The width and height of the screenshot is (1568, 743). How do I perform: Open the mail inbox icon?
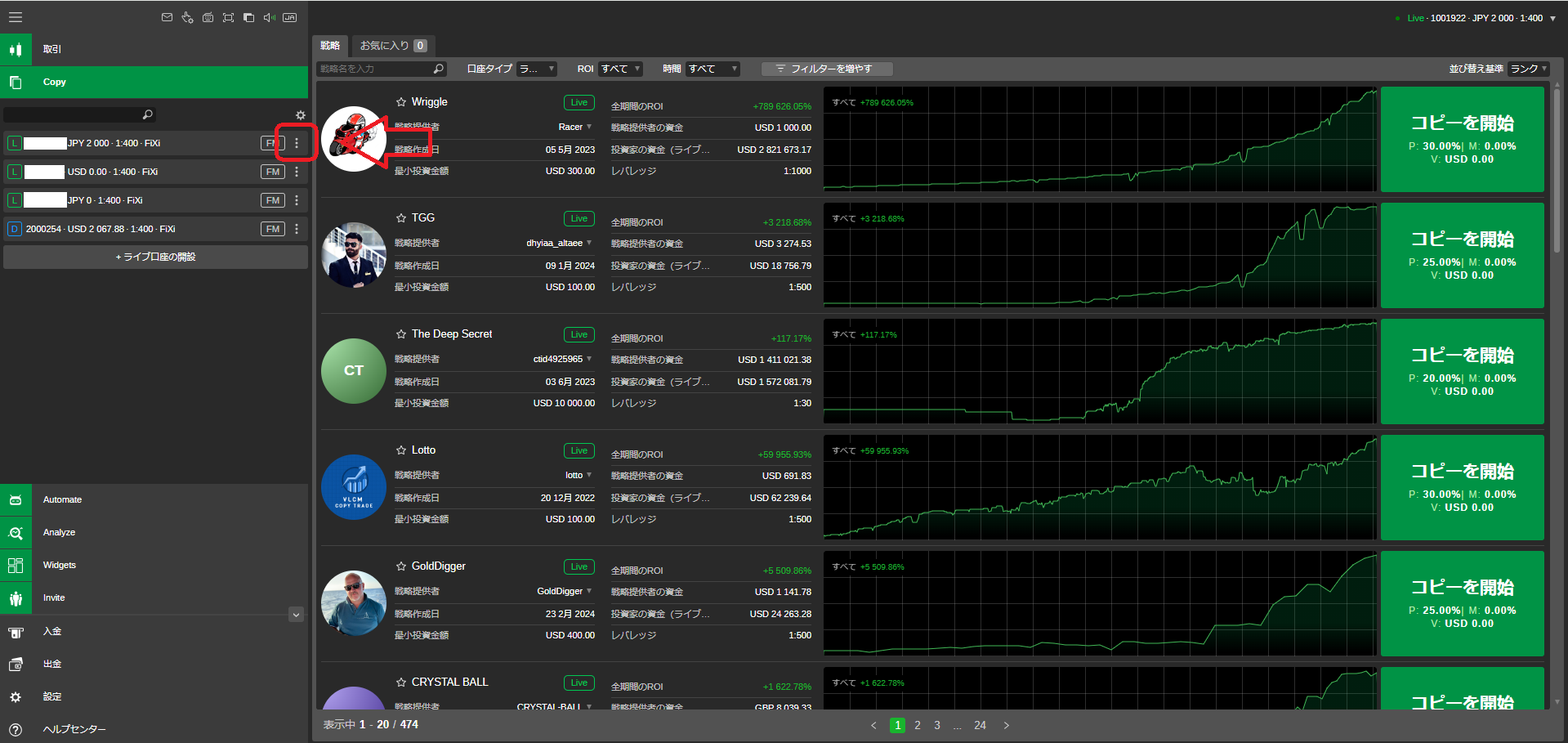(167, 17)
